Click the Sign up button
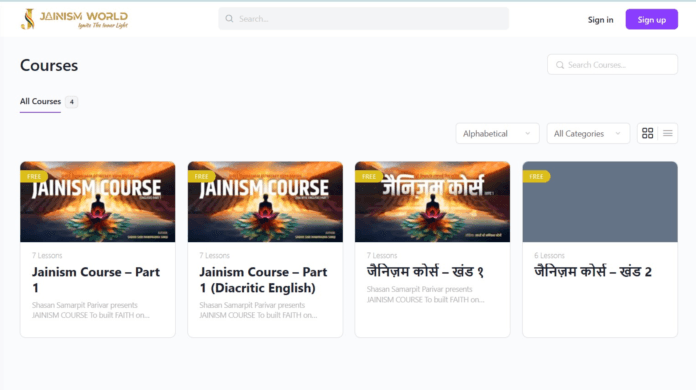Image resolution: width=696 pixels, height=390 pixels. click(652, 20)
